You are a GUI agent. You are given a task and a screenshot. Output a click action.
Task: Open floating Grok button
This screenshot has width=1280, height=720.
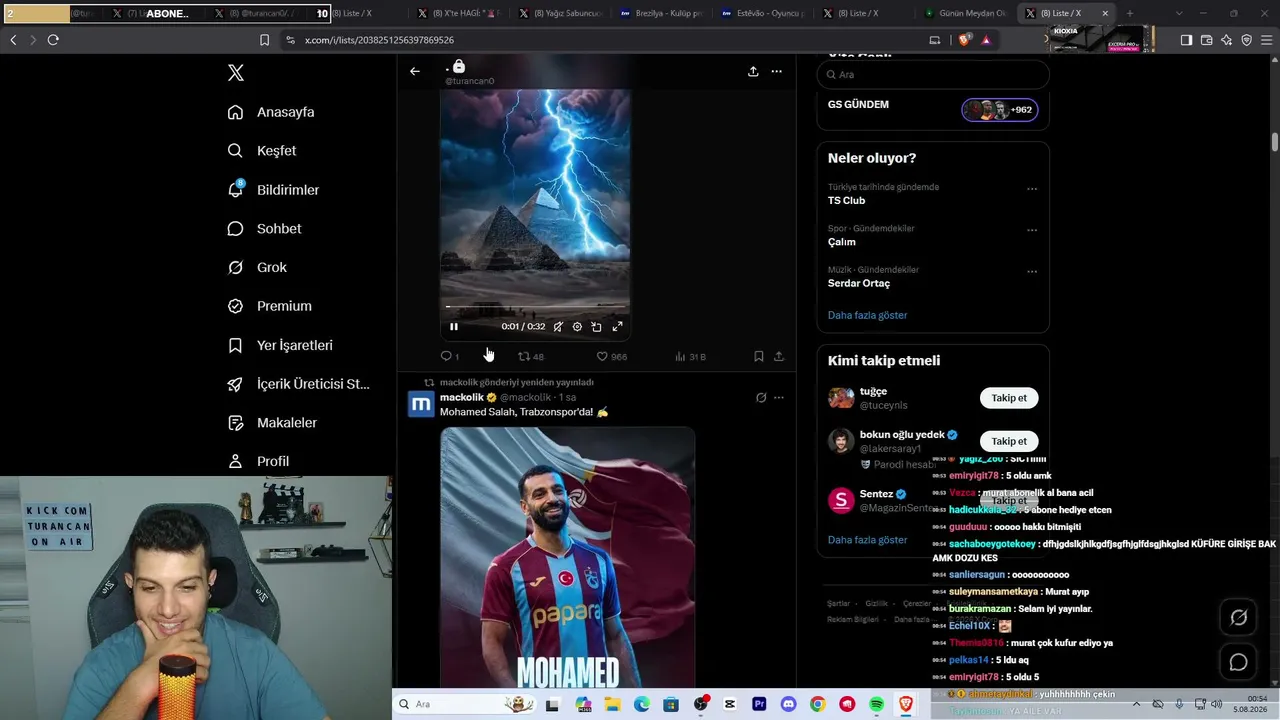point(1238,618)
